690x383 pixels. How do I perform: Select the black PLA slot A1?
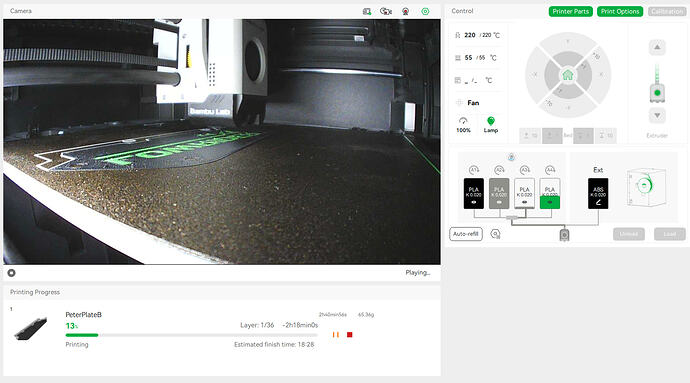(473, 193)
